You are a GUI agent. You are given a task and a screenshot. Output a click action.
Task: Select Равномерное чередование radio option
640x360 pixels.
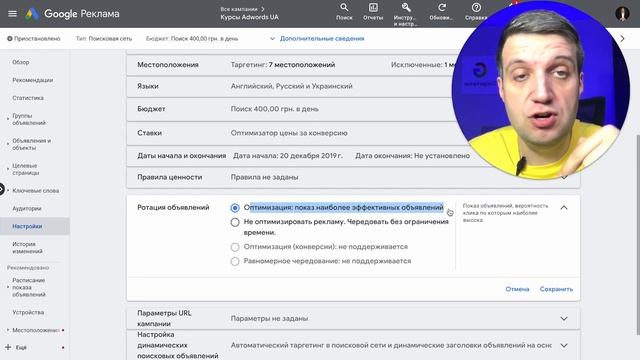point(235,261)
